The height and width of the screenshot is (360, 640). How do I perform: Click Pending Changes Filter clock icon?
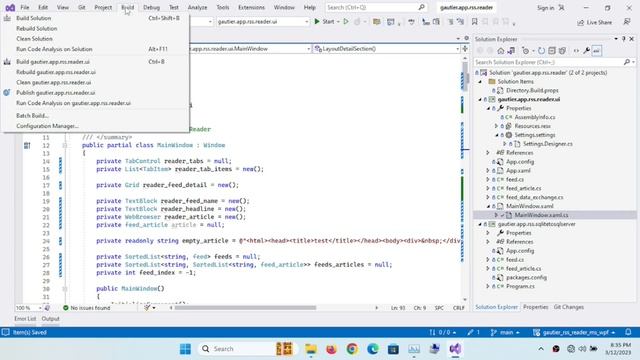tap(526, 51)
